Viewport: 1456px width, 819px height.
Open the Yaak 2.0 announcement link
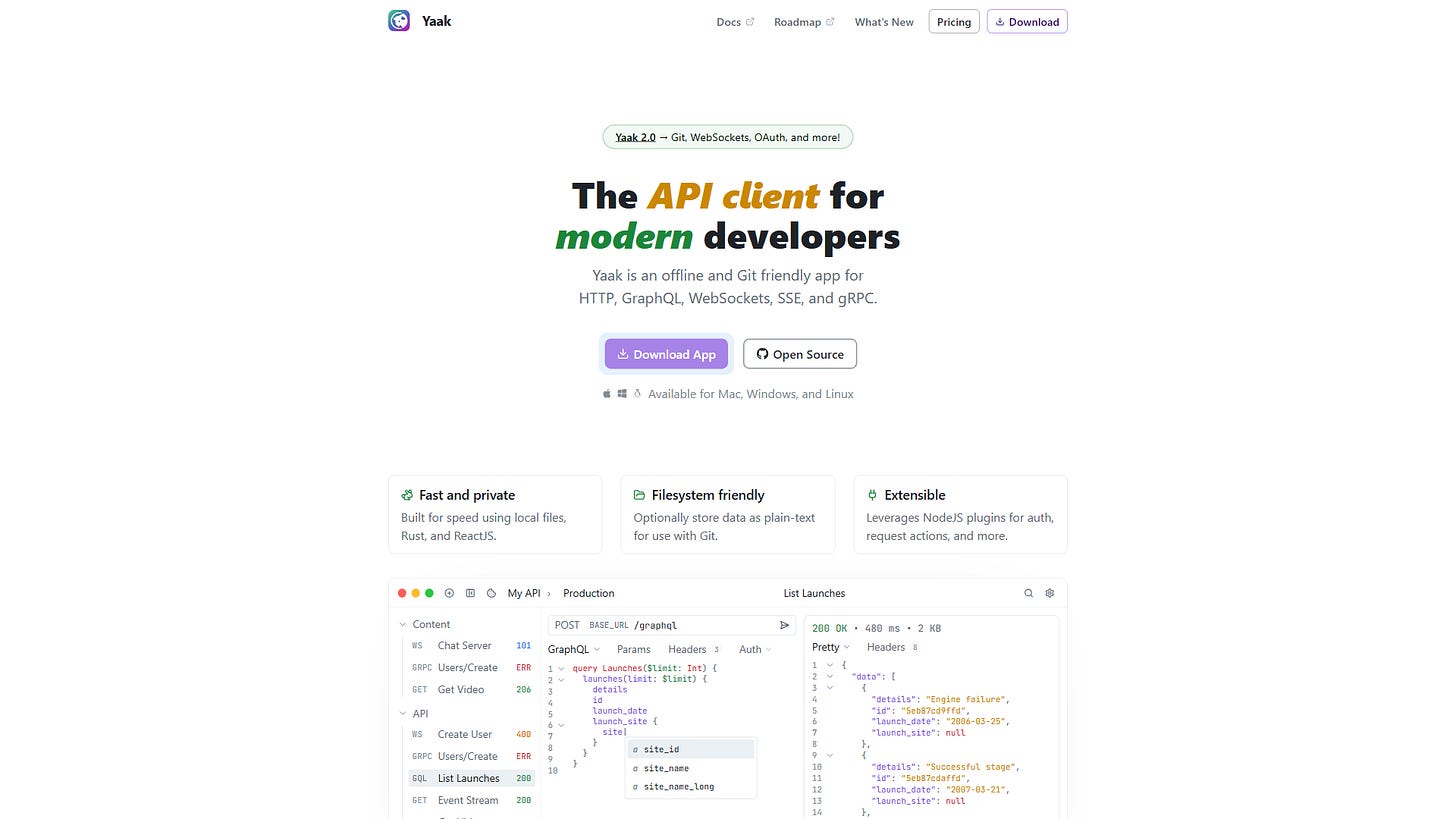(635, 137)
